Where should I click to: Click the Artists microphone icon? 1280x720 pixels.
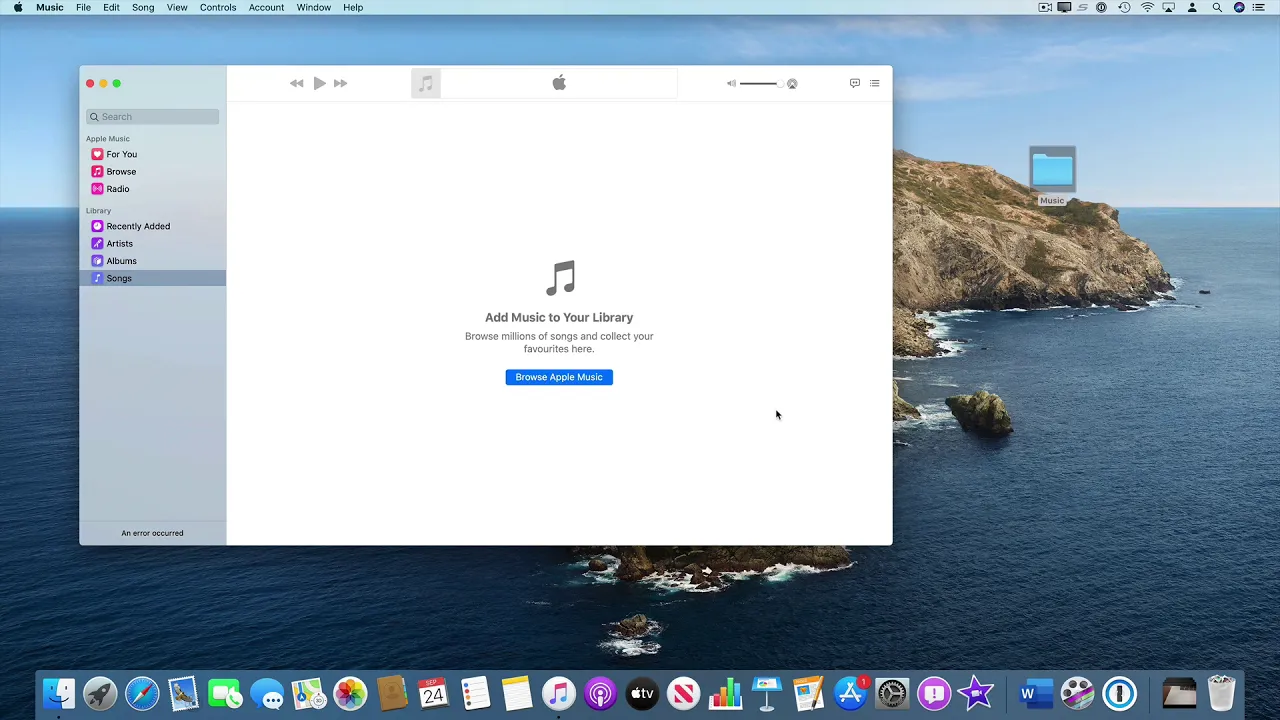[x=97, y=243]
